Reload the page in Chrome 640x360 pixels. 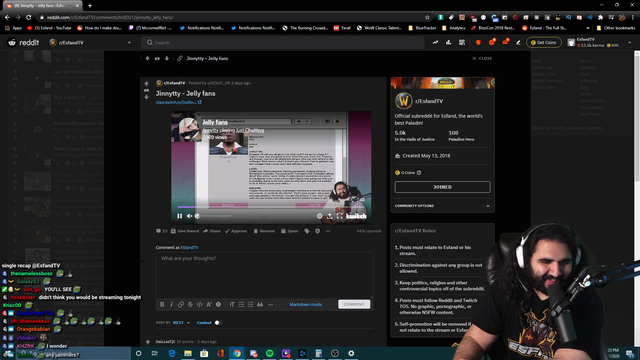click(29, 18)
